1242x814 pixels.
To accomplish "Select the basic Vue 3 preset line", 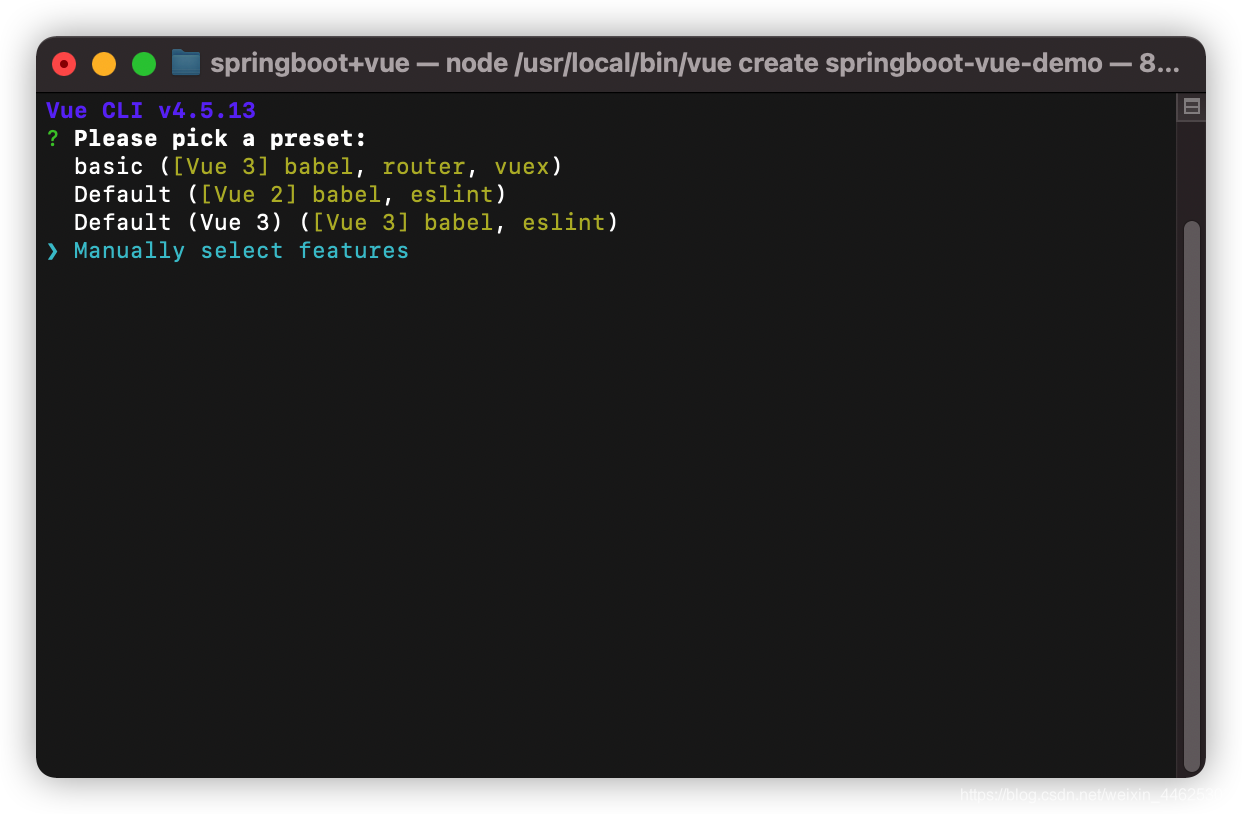I will 318,166.
